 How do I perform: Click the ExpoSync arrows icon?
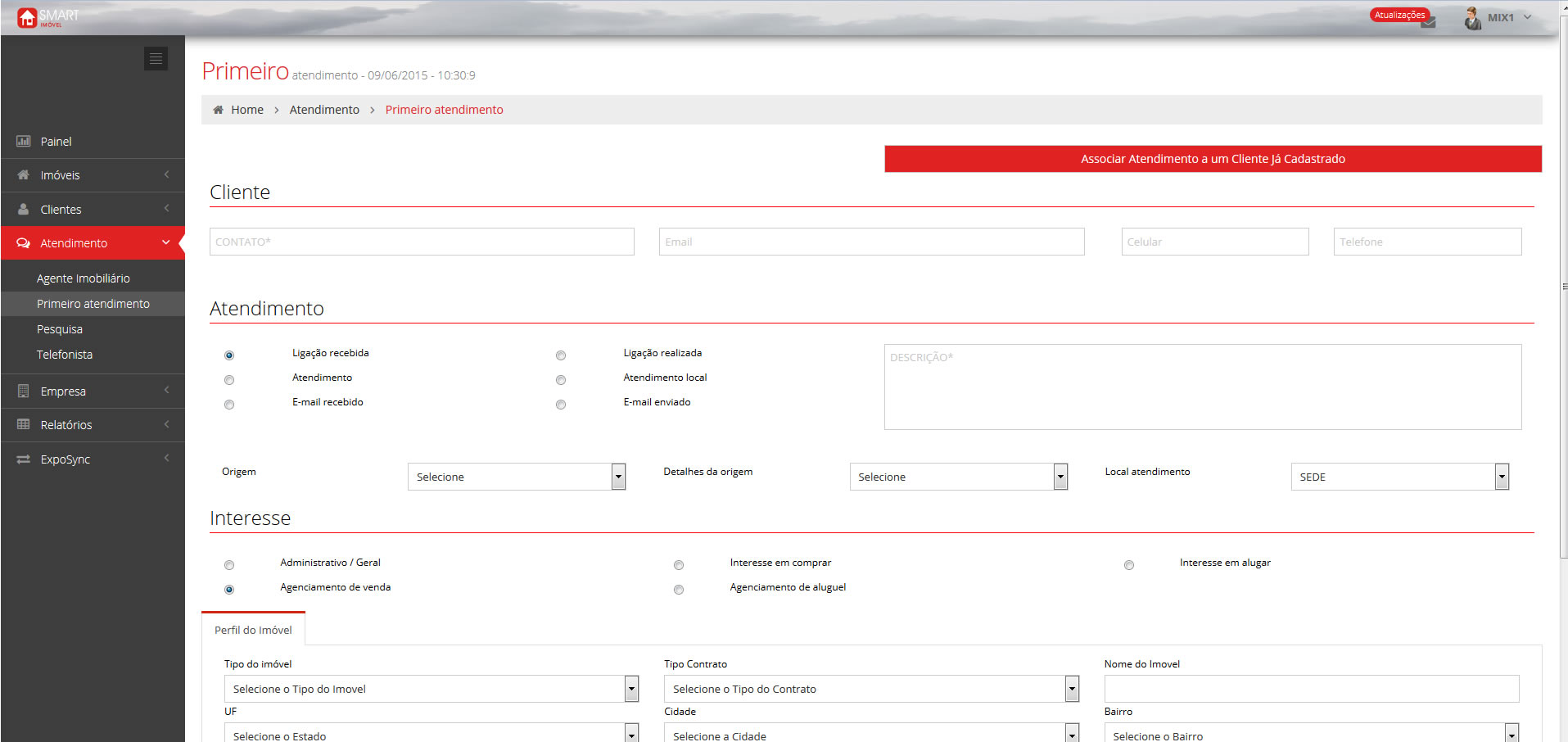pos(24,459)
